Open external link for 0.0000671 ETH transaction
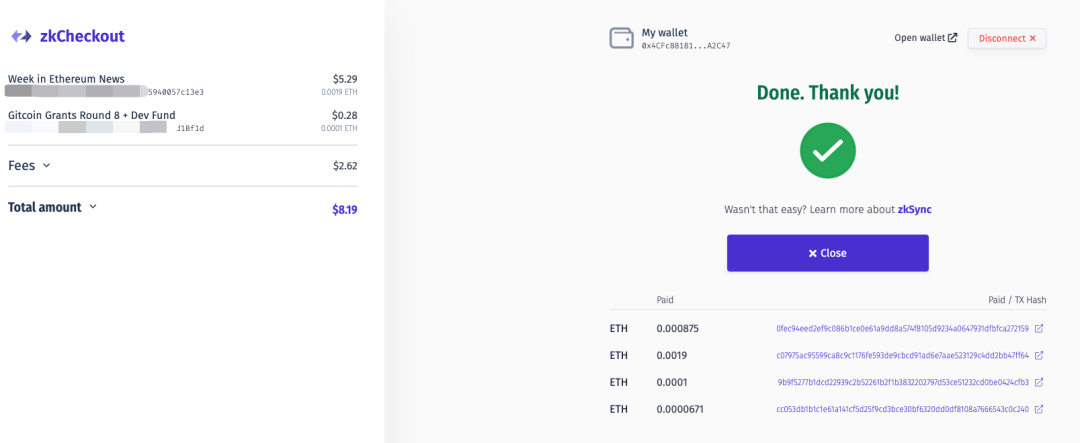1080x443 pixels. pyautogui.click(x=1039, y=409)
